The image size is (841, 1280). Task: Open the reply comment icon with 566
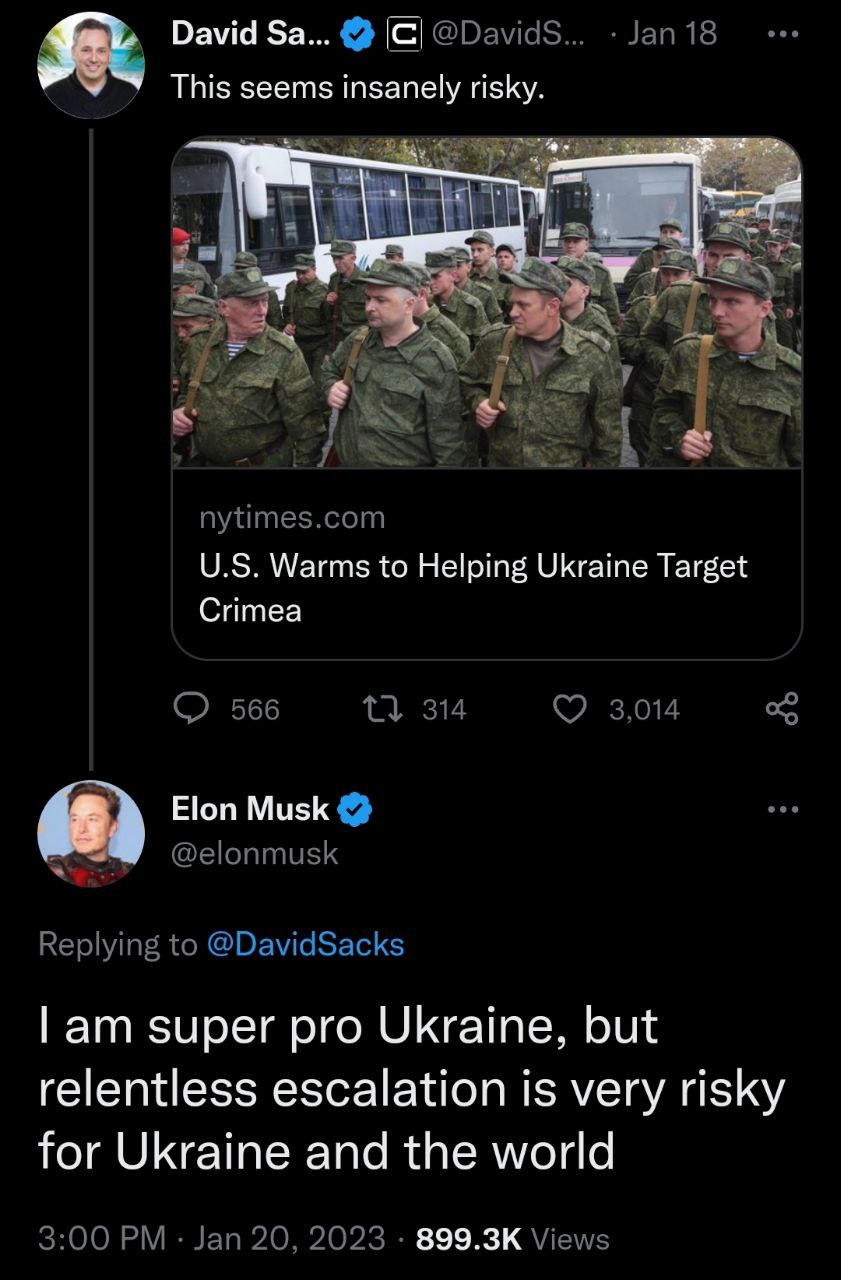pyautogui.click(x=191, y=709)
